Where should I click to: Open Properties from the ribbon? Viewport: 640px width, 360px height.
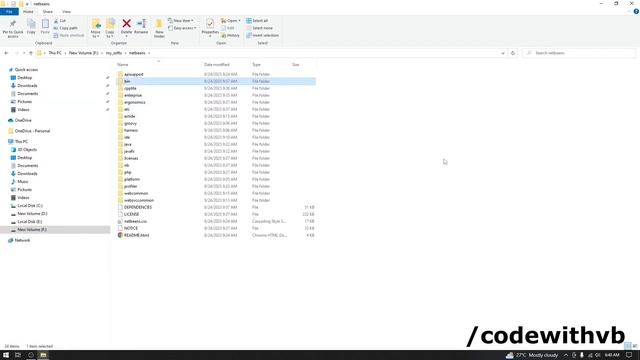coord(210,27)
